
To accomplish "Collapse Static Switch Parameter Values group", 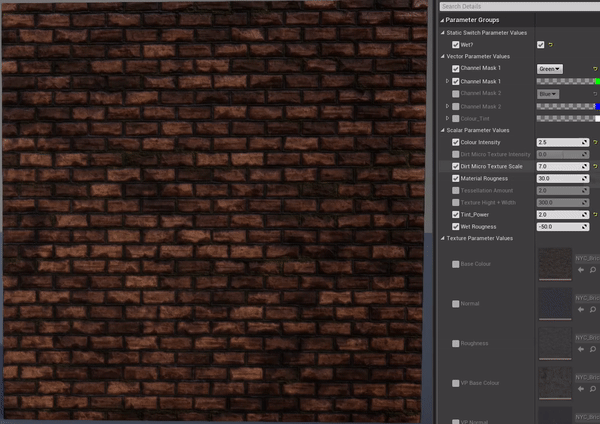I will tap(443, 33).
